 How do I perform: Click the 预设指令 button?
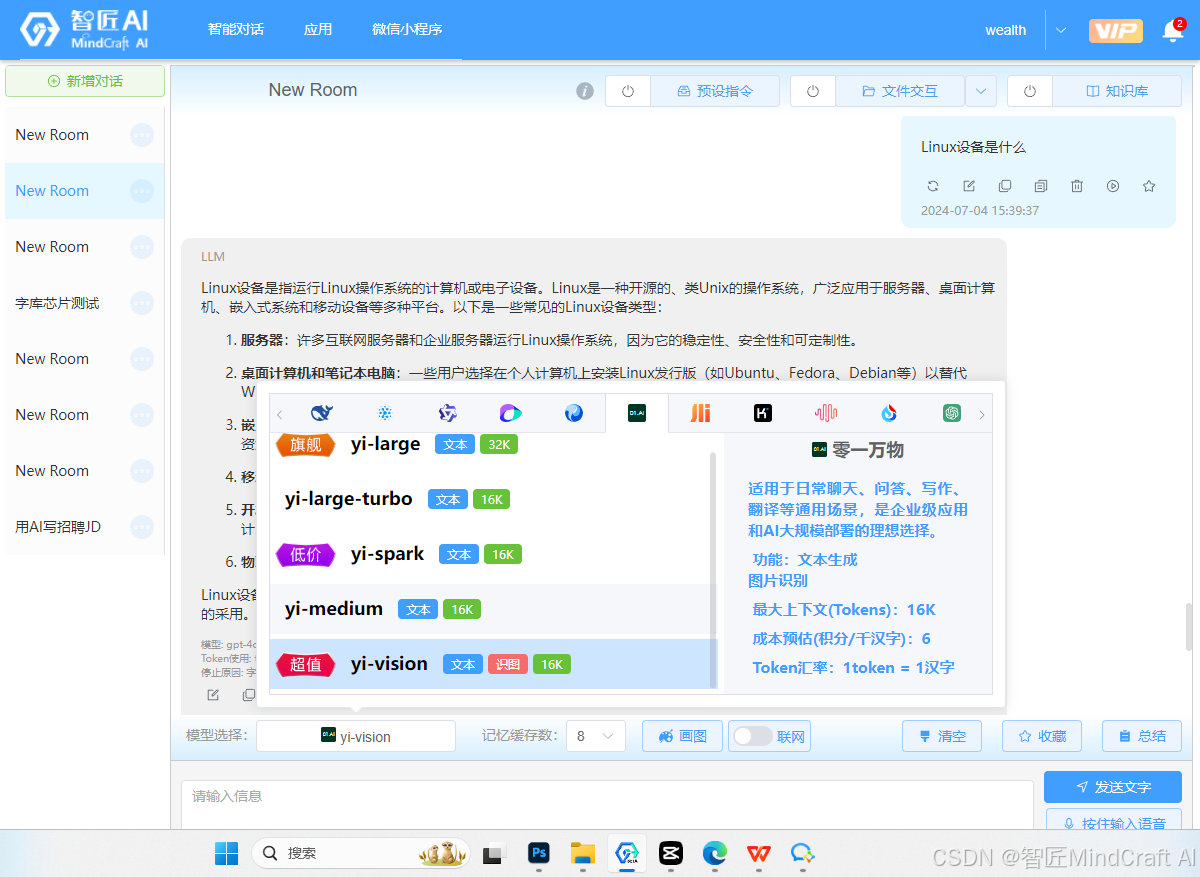(x=715, y=91)
